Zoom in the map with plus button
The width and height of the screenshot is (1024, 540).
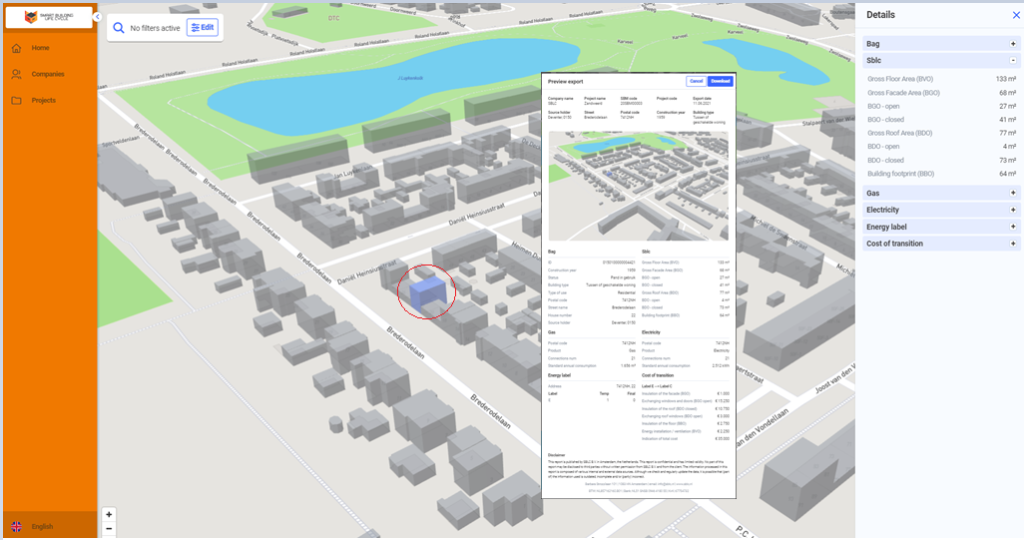(109, 515)
